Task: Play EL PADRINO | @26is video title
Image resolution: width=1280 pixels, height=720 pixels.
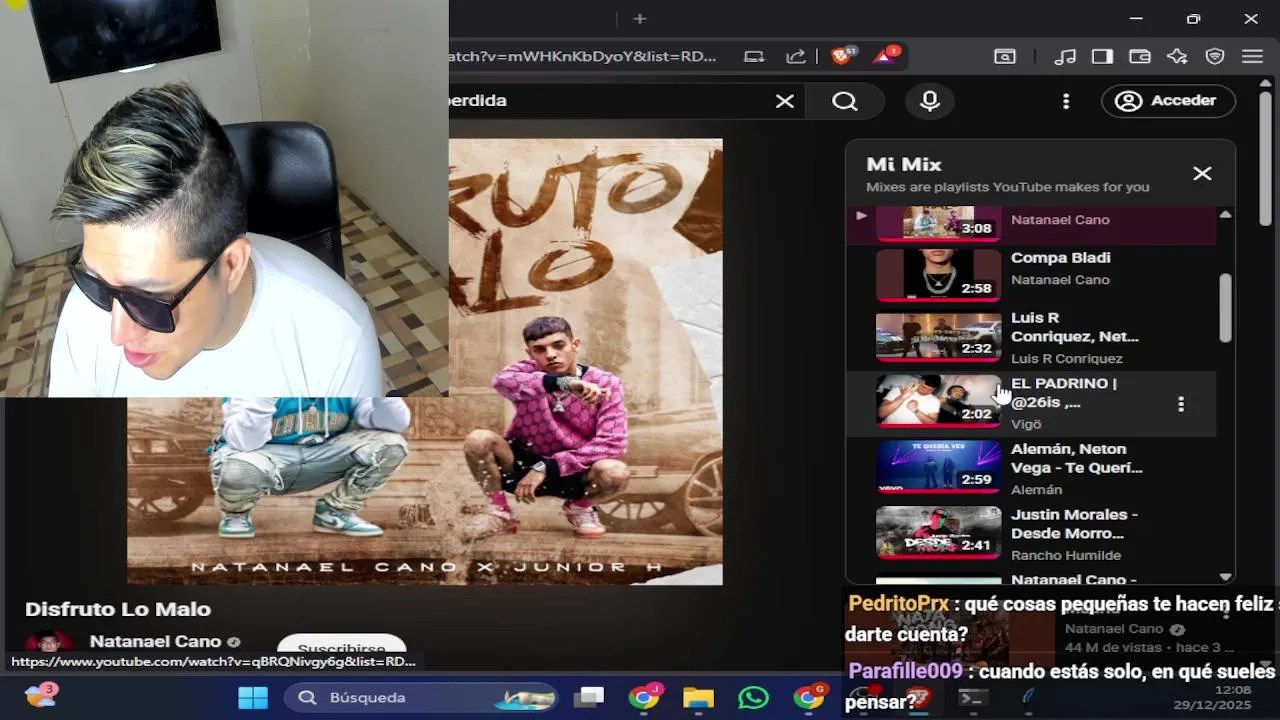Action: click(1064, 393)
